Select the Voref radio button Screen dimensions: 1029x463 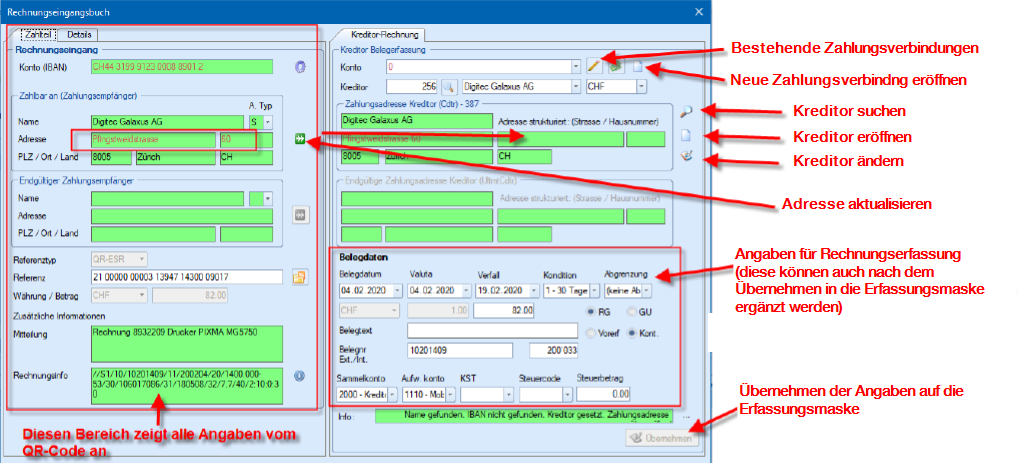589,333
